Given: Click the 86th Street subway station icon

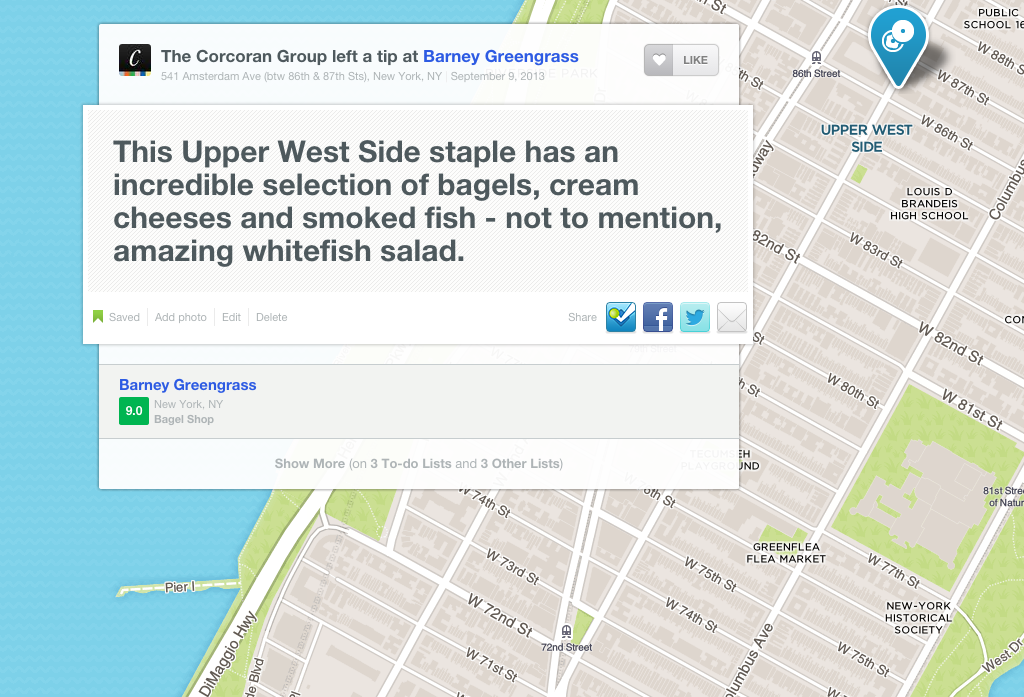Looking at the screenshot, I should (817, 58).
